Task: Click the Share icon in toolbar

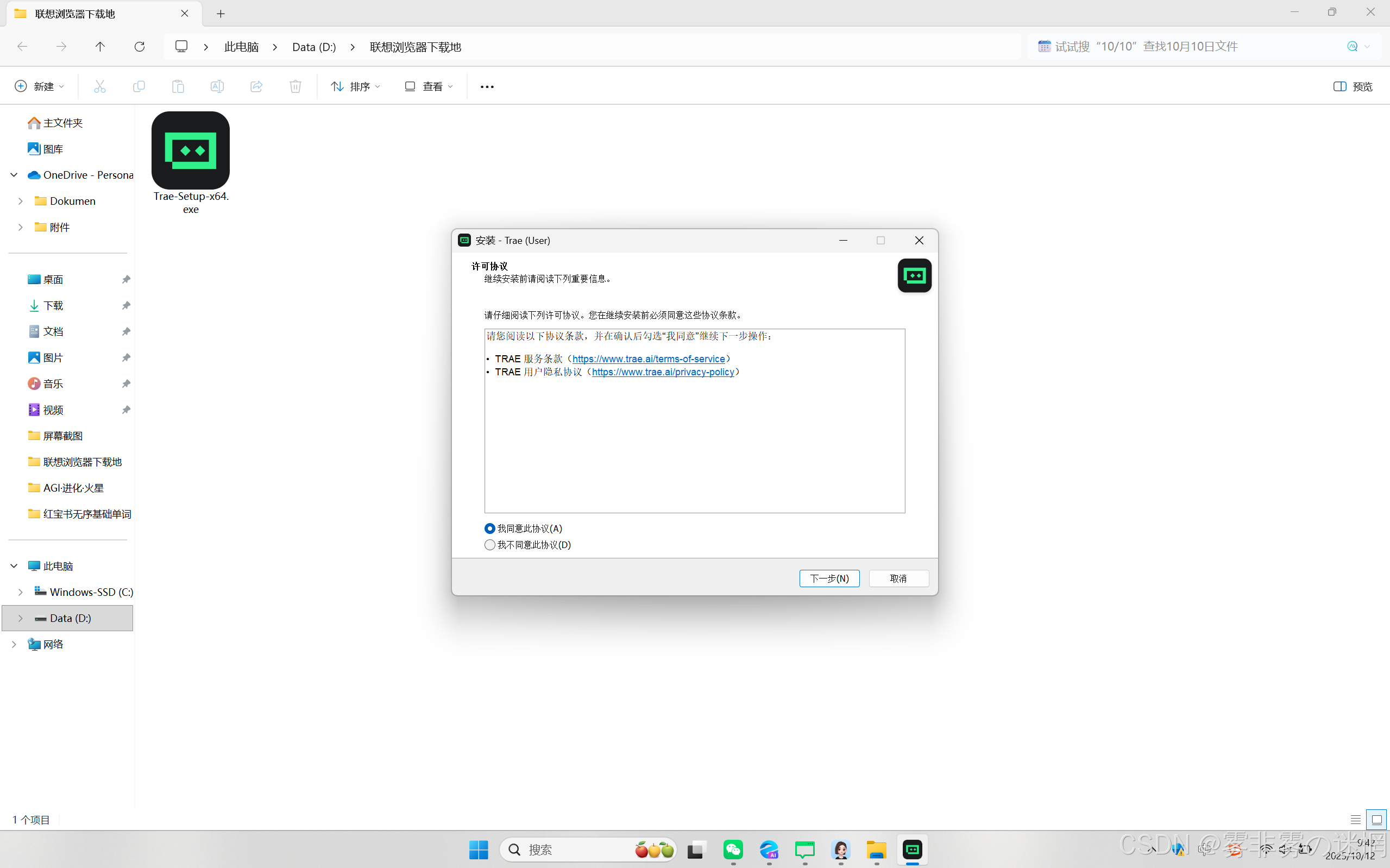Action: (256, 86)
